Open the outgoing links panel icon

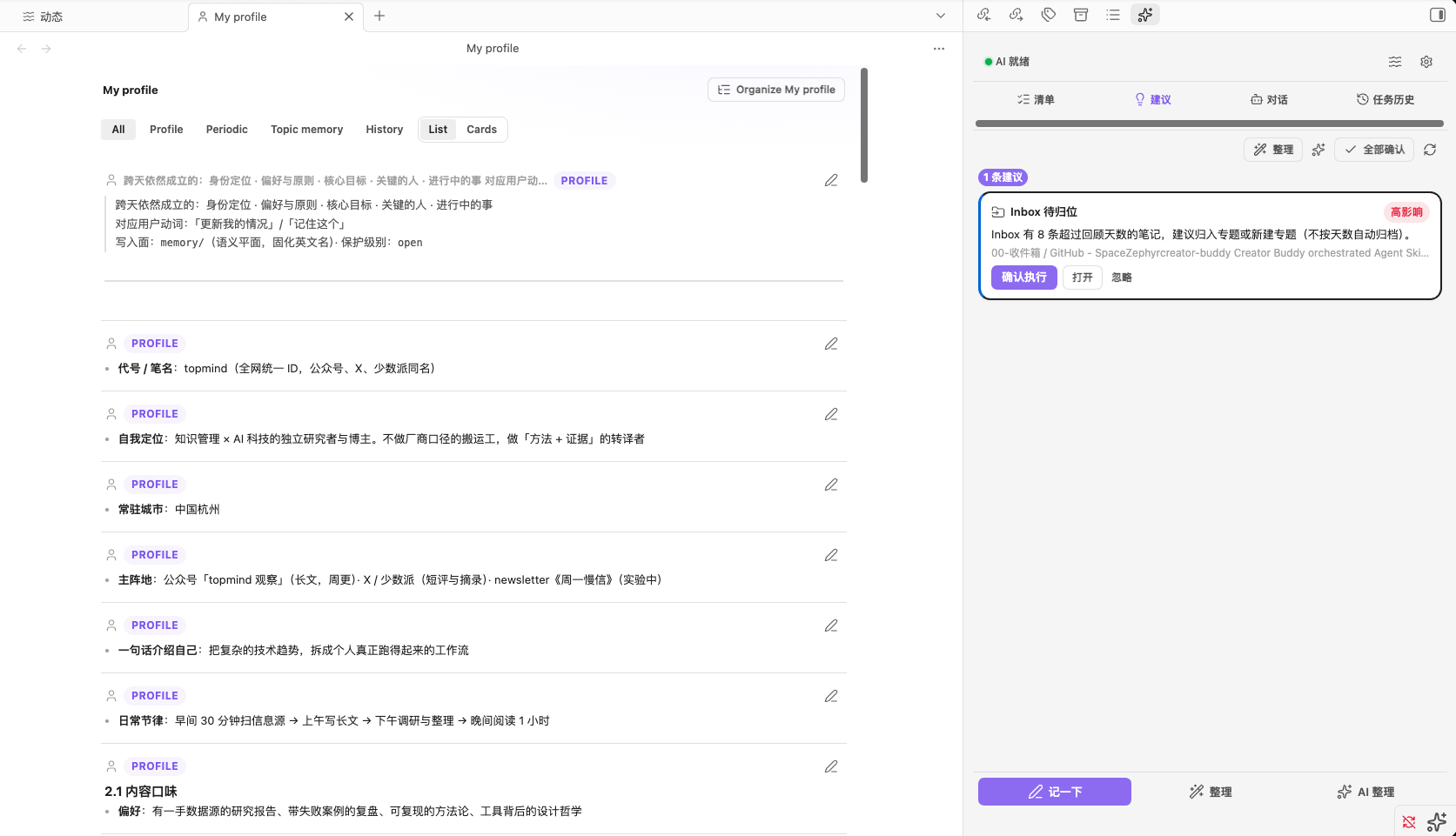pos(1016,15)
